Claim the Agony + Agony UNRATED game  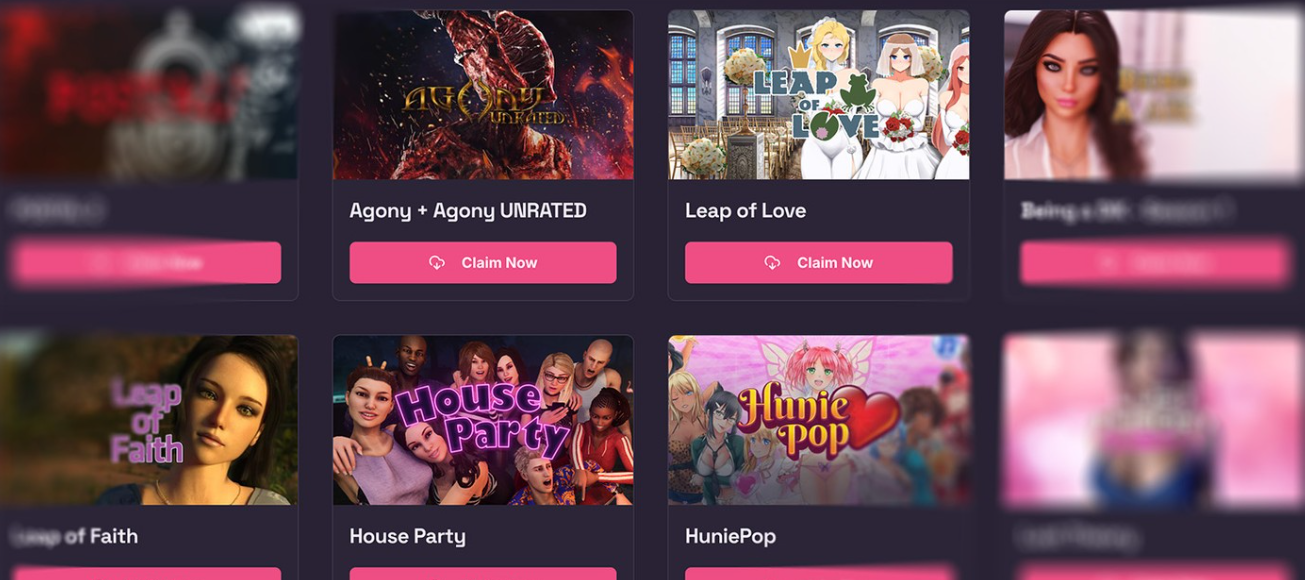pos(483,263)
